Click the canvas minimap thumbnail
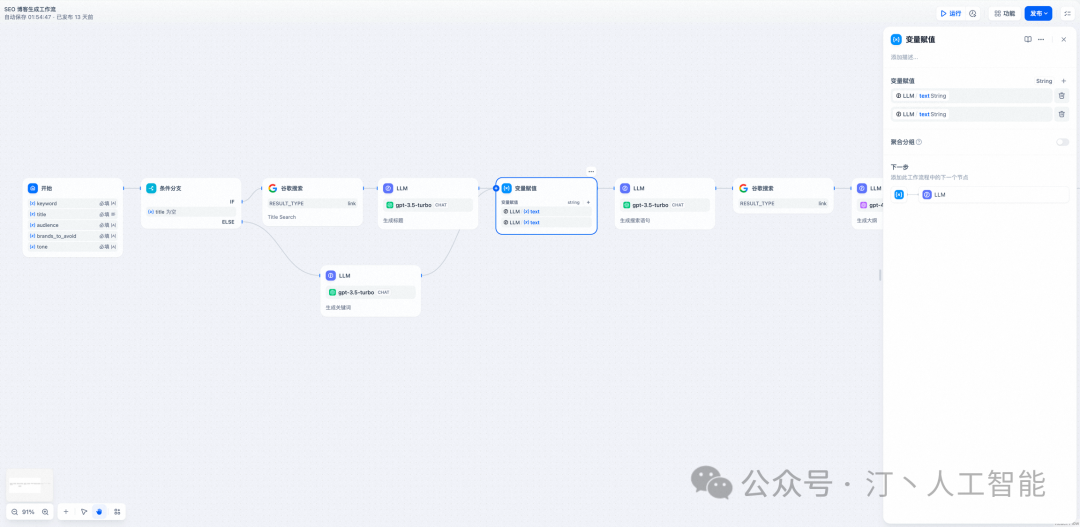Image resolution: width=1080 pixels, height=527 pixels. [x=28, y=484]
